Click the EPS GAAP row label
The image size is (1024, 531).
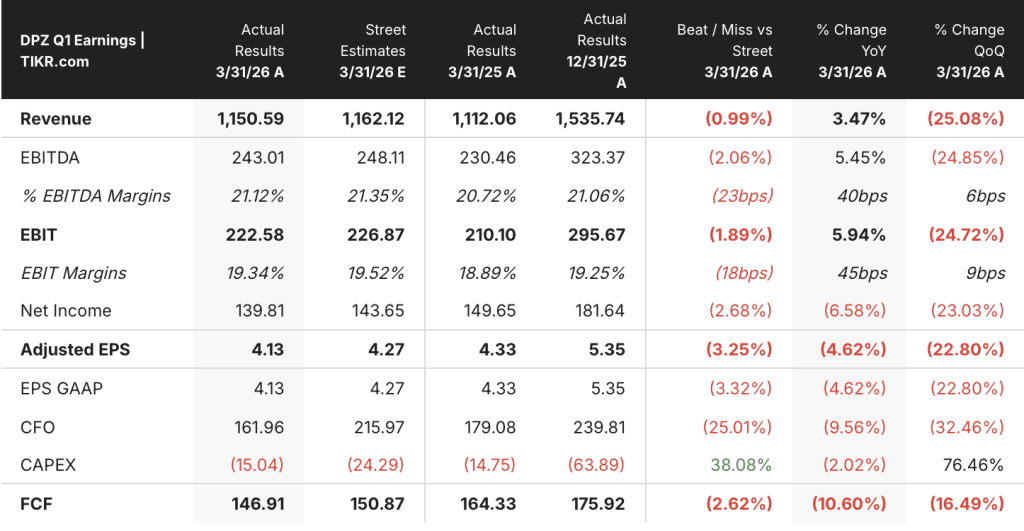(61, 389)
